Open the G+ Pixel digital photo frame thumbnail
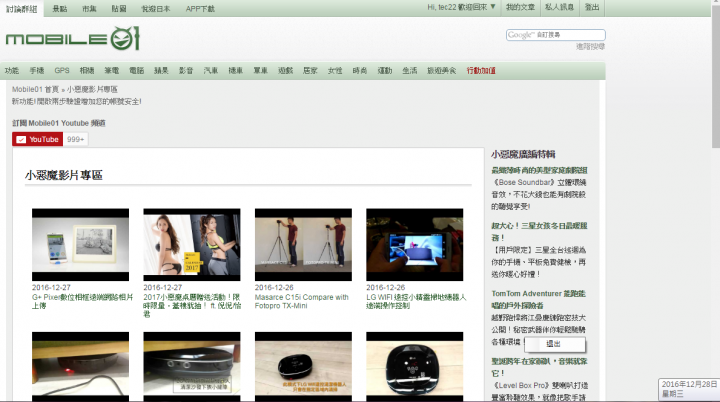720x402 pixels. pos(80,244)
